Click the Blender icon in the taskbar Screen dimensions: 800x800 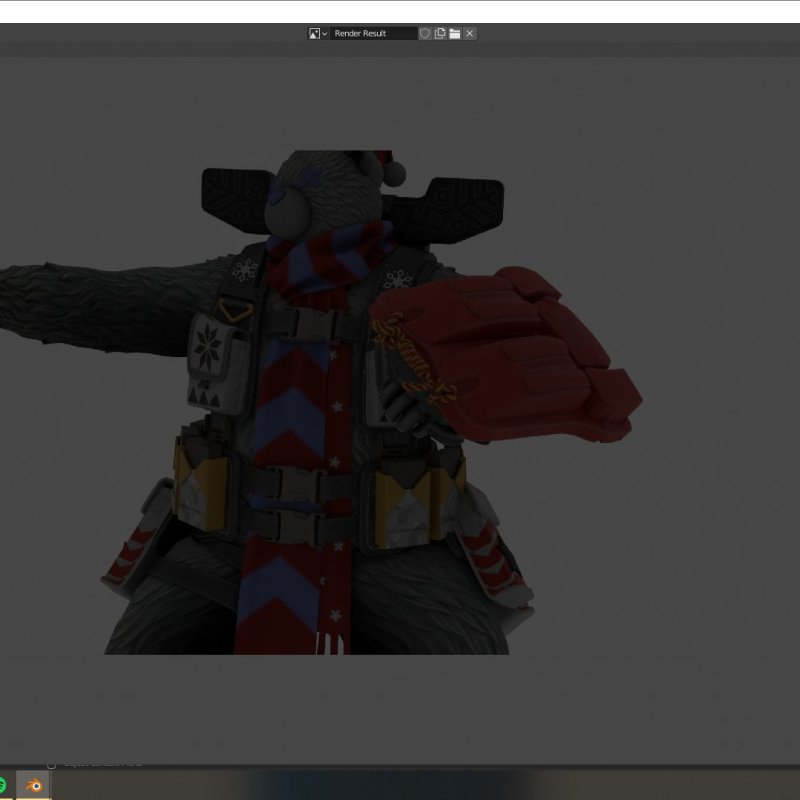click(34, 785)
